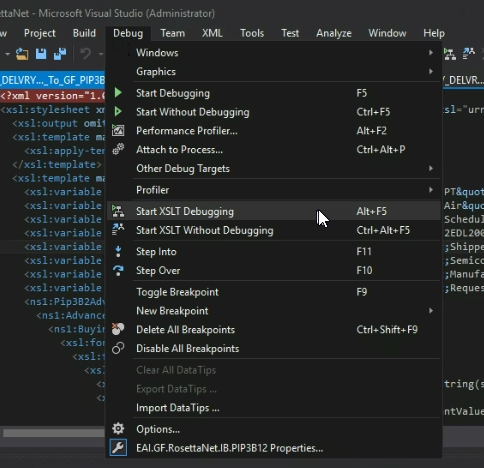This screenshot has width=484, height=468.
Task: Choose Delete All Breakpoints entry
Action: (x=274, y=329)
